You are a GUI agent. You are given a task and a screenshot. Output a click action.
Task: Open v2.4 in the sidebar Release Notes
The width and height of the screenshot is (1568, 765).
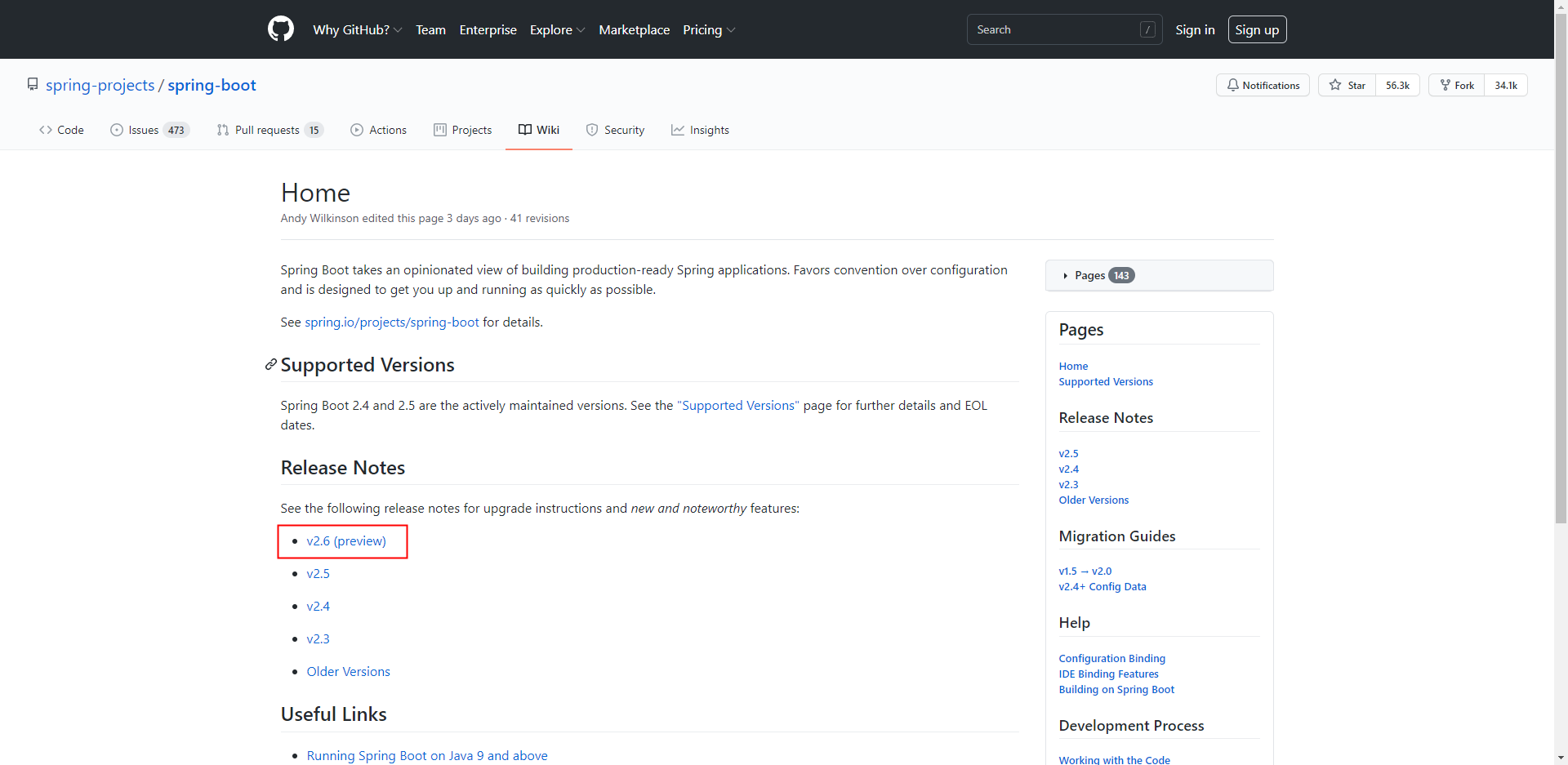click(x=1068, y=469)
